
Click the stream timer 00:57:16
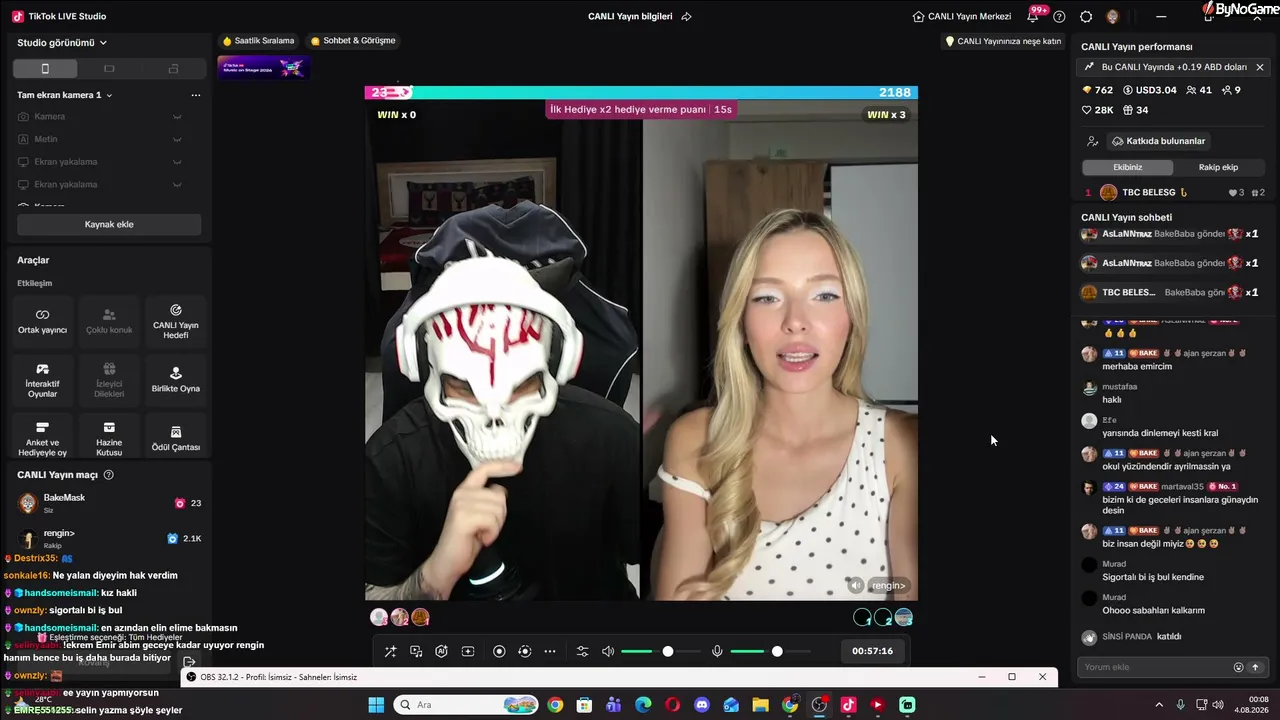point(873,652)
